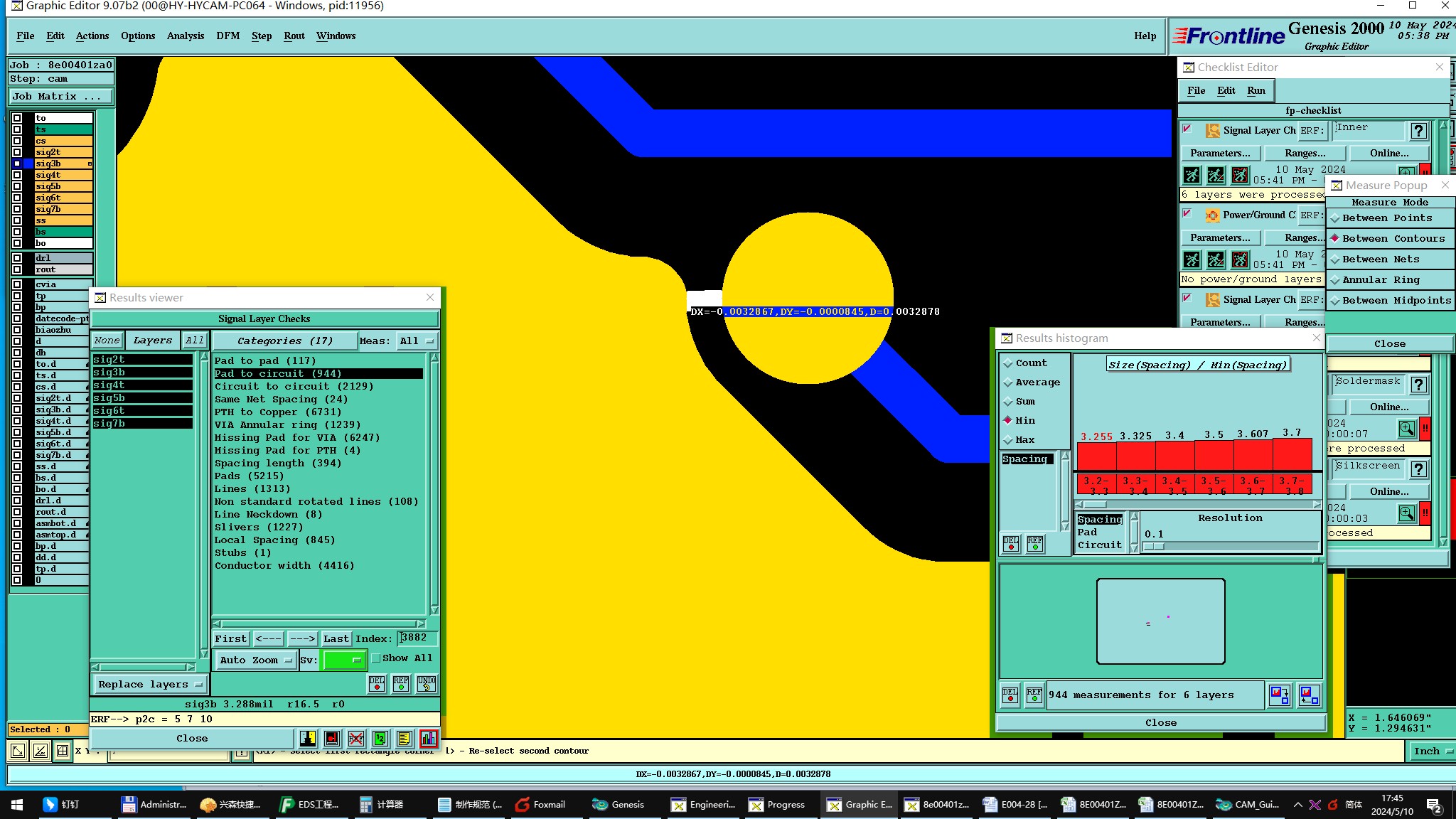Screen dimensions: 1456x819
Task: Open the Meas: All dropdown
Action: click(417, 341)
